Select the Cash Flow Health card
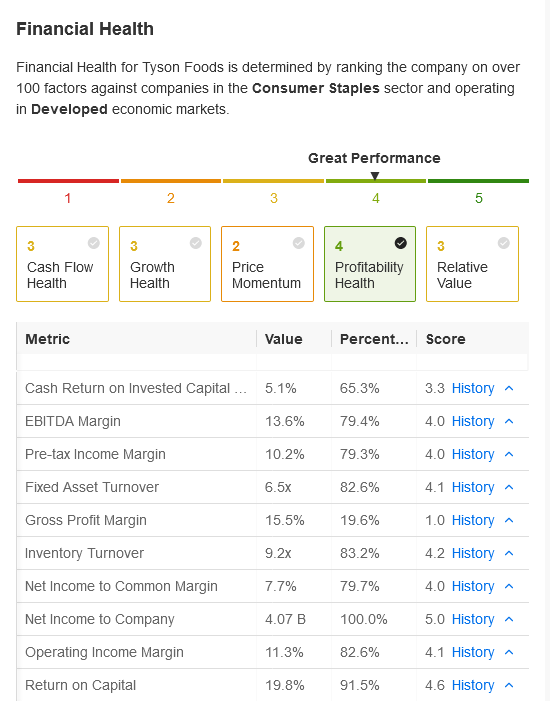Screen dimensions: 550x701 63,264
